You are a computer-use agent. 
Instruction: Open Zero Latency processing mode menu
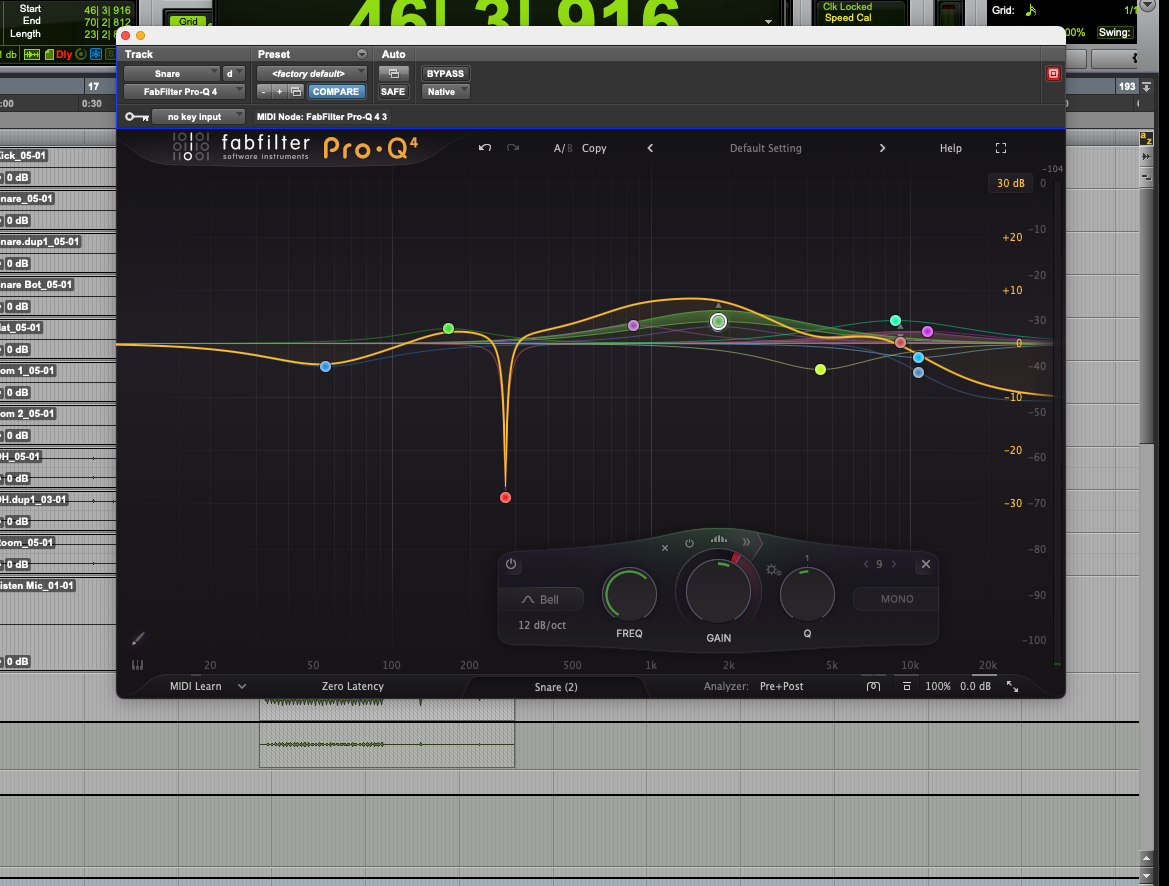353,686
